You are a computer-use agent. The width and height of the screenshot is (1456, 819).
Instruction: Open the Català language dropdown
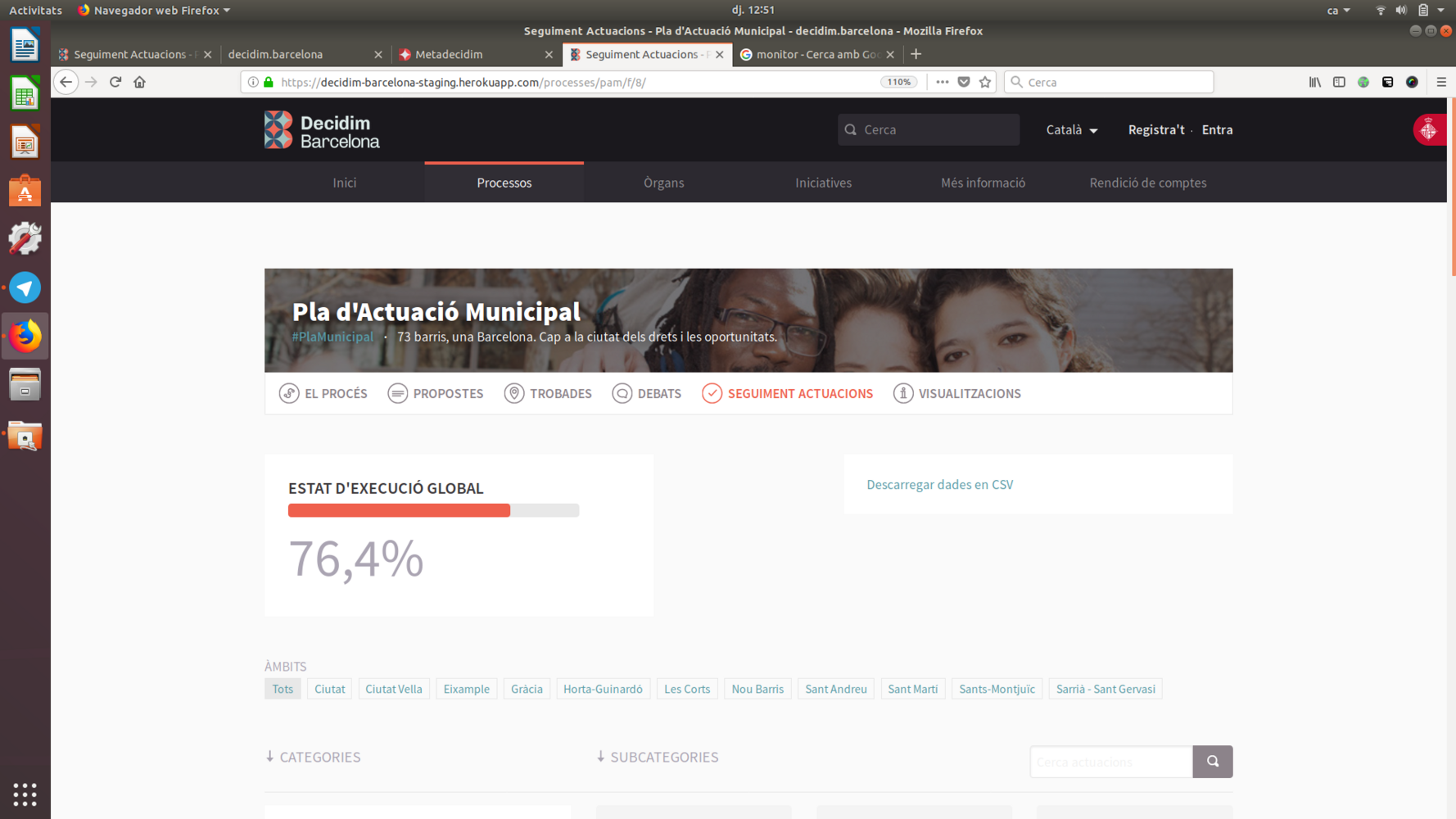pyautogui.click(x=1071, y=130)
